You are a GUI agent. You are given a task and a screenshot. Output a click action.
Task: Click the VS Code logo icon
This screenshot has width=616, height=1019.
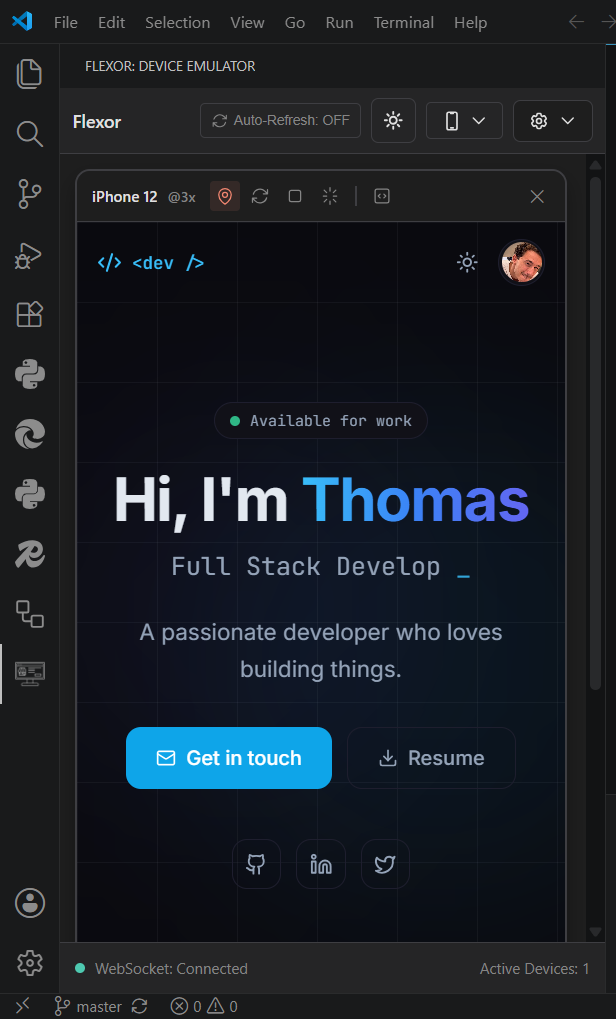coord(22,21)
